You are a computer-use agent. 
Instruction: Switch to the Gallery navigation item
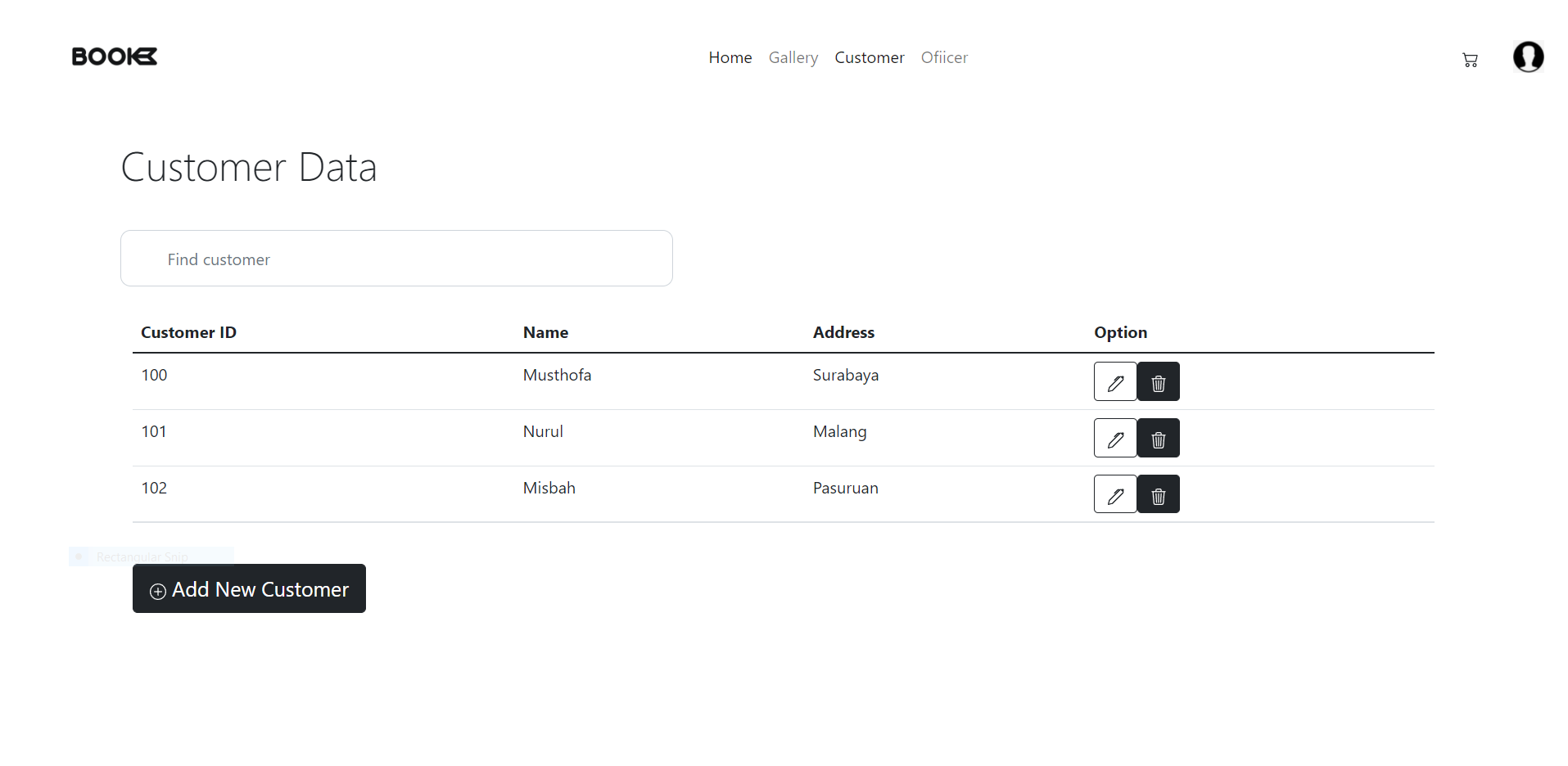[x=793, y=57]
